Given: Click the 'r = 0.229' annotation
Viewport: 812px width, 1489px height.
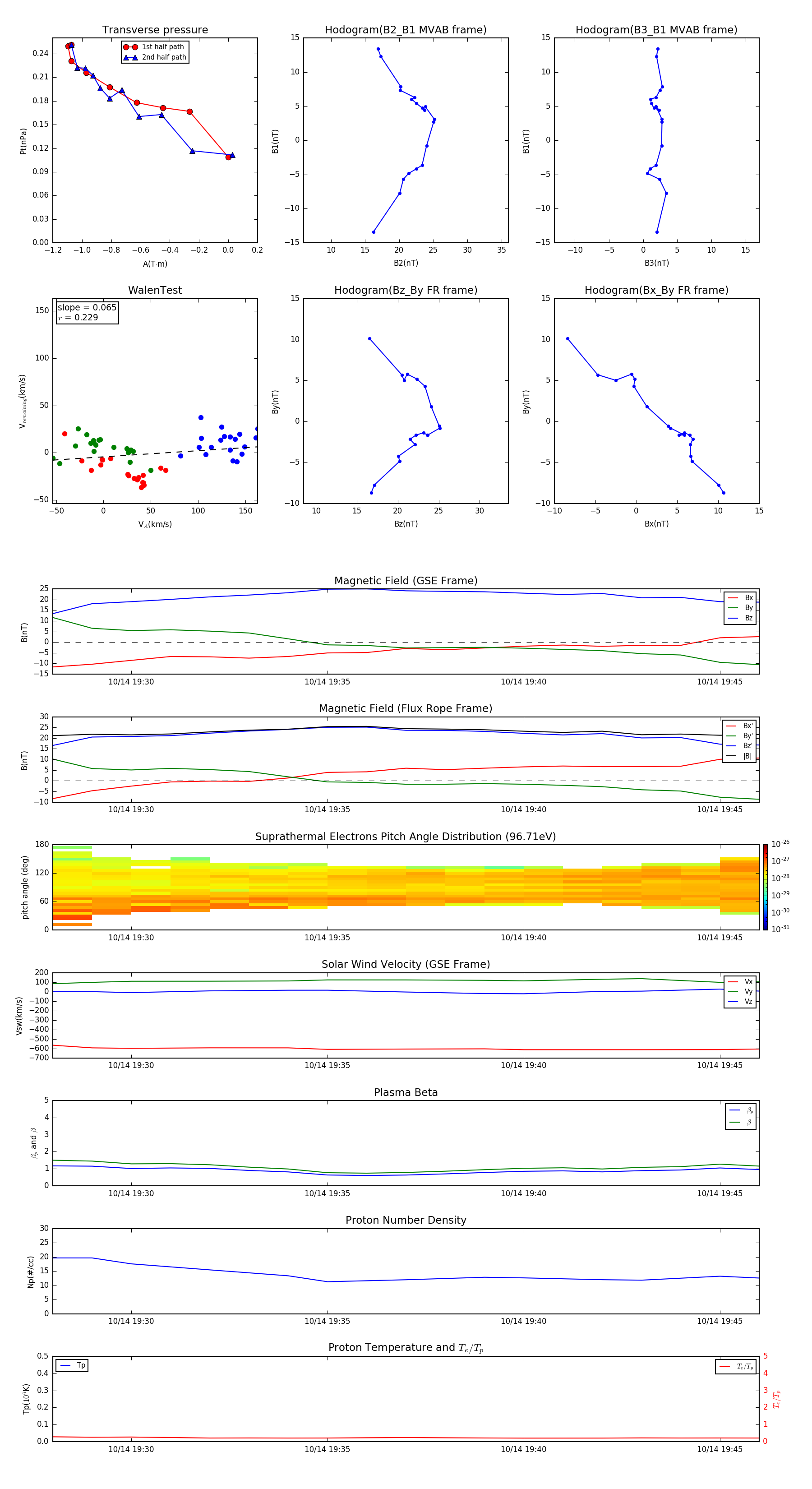Looking at the screenshot, I should pyautogui.click(x=78, y=317).
